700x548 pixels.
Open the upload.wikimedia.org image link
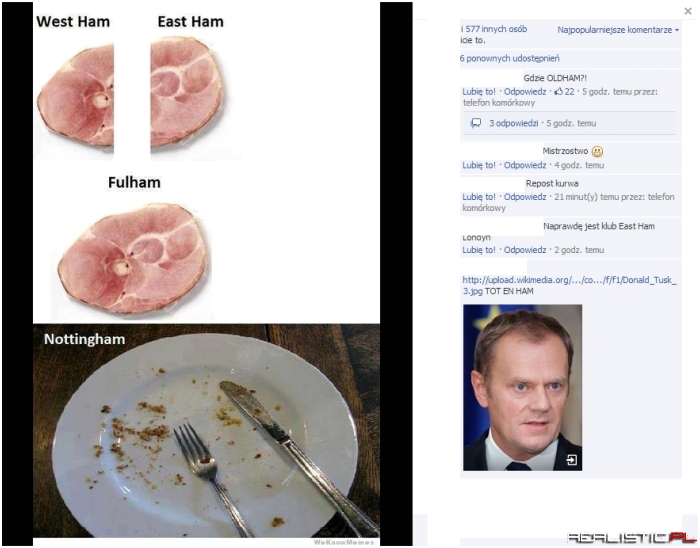coord(569,285)
